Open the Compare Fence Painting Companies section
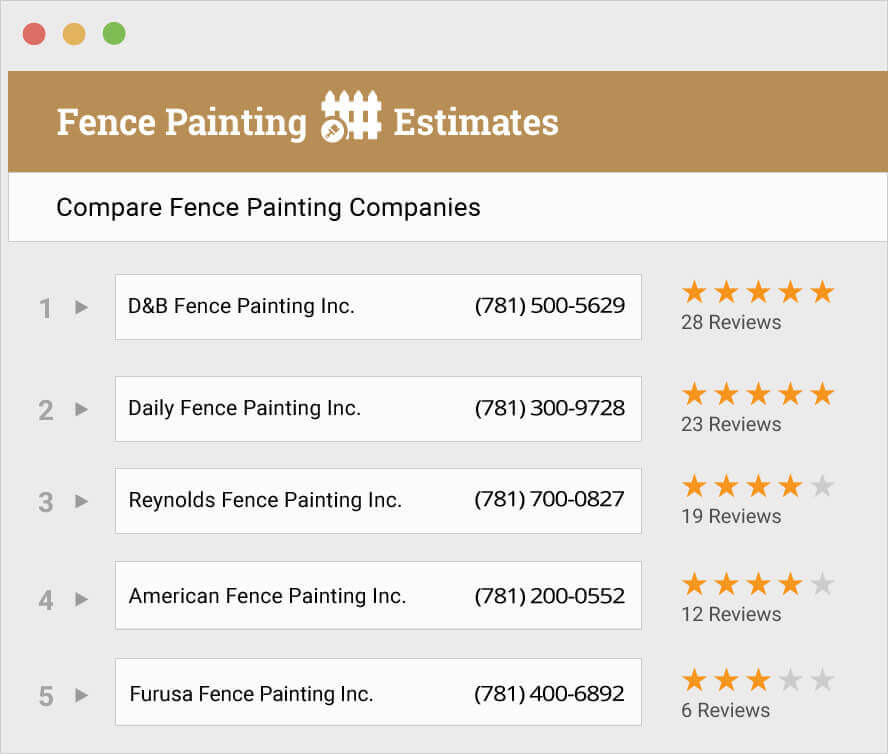Image resolution: width=888 pixels, height=754 pixels. [267, 207]
